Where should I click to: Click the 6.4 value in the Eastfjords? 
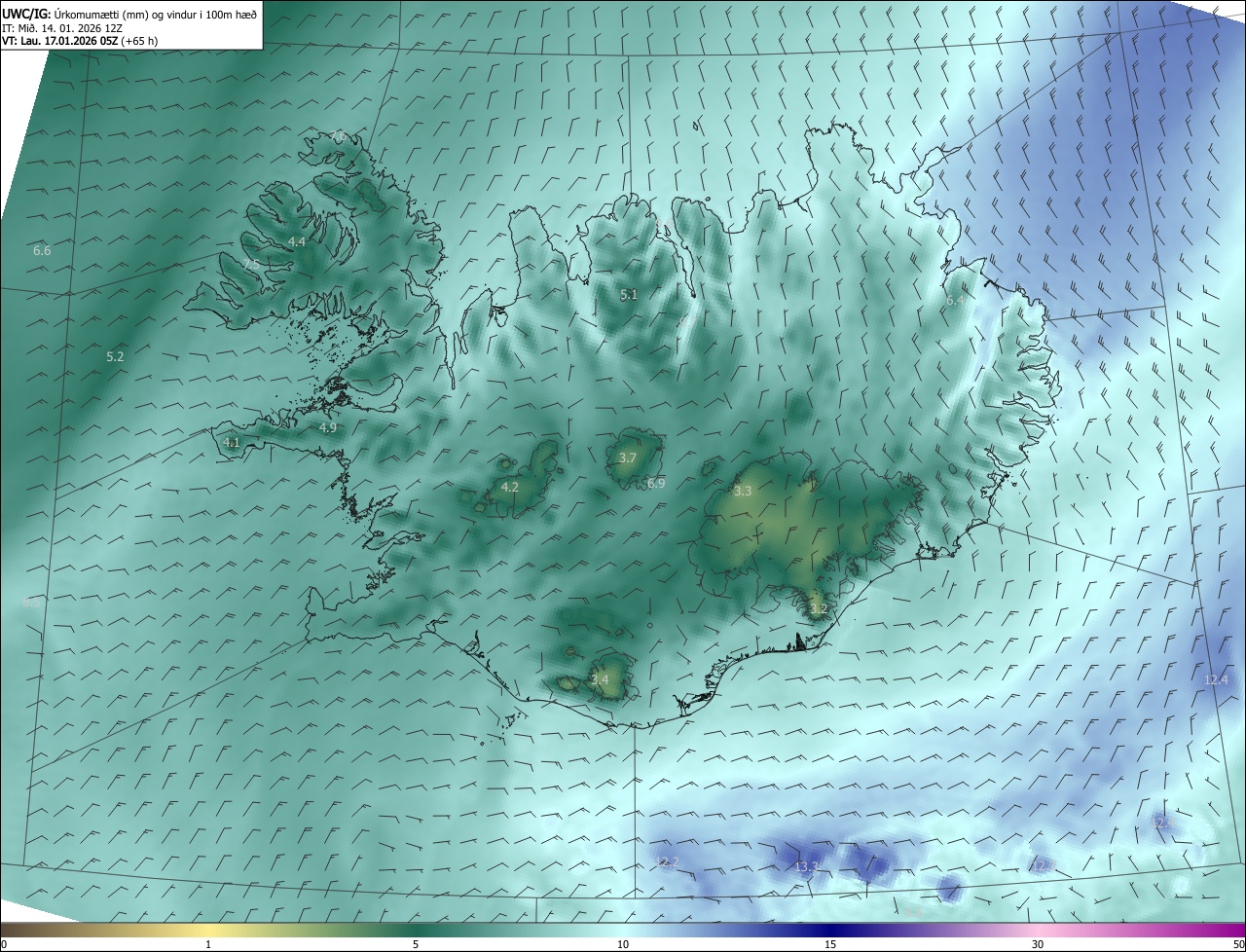955,302
